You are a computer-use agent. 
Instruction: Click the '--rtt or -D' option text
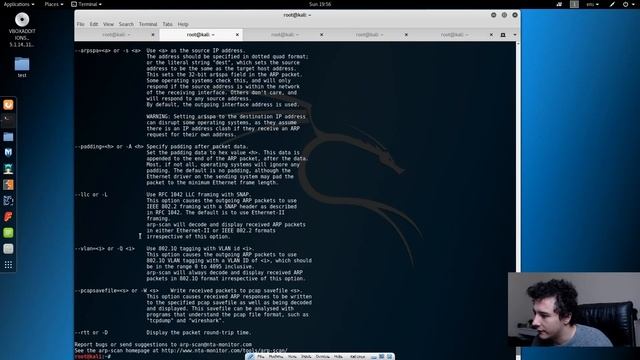(91, 333)
